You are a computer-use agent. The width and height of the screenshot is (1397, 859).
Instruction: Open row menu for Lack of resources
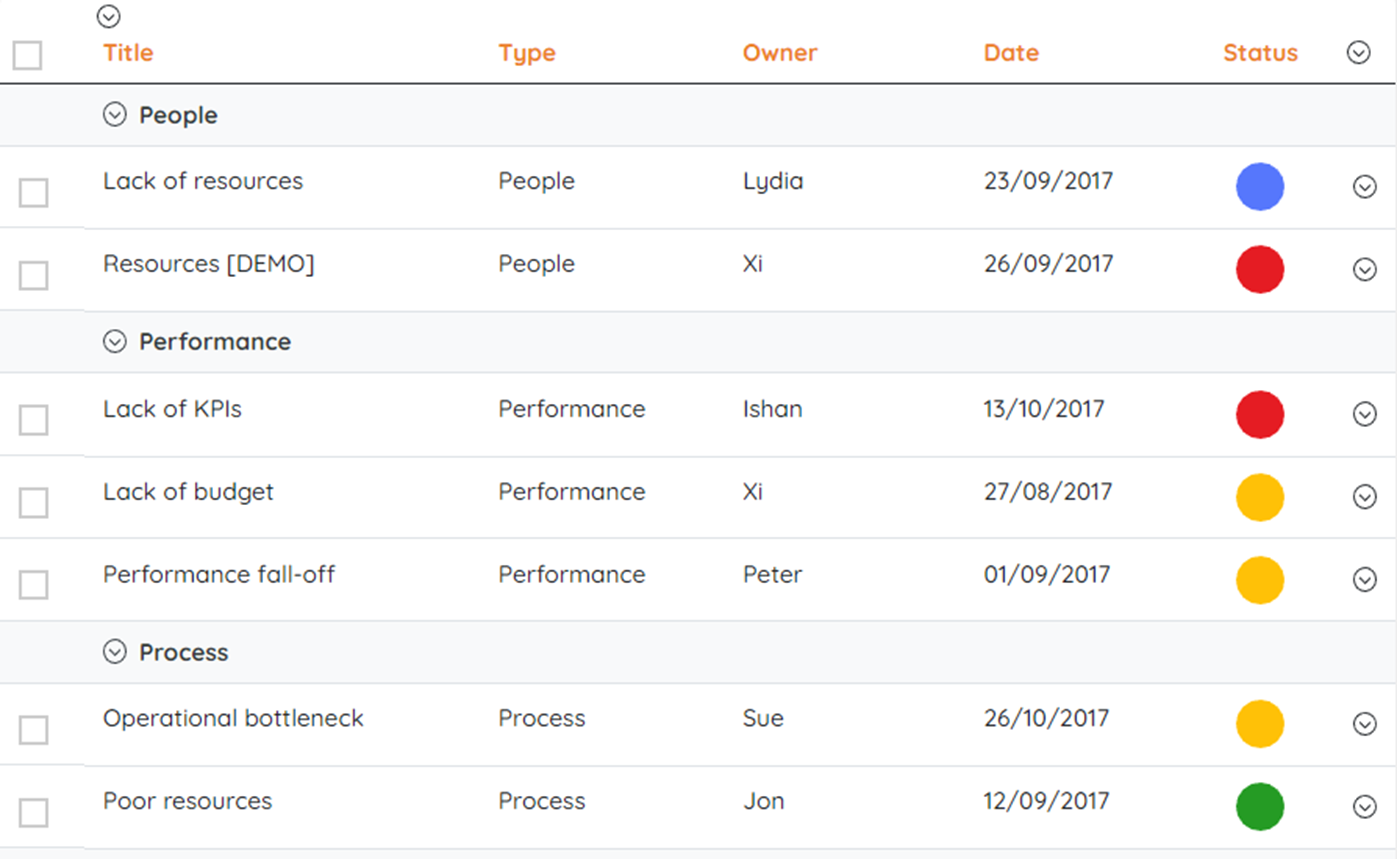1364,187
